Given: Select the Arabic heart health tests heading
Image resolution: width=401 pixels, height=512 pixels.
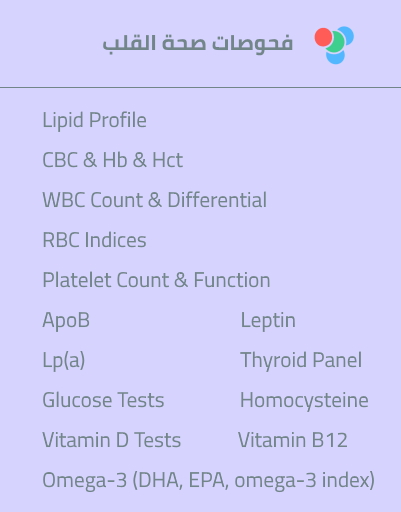Looking at the screenshot, I should 198,43.
